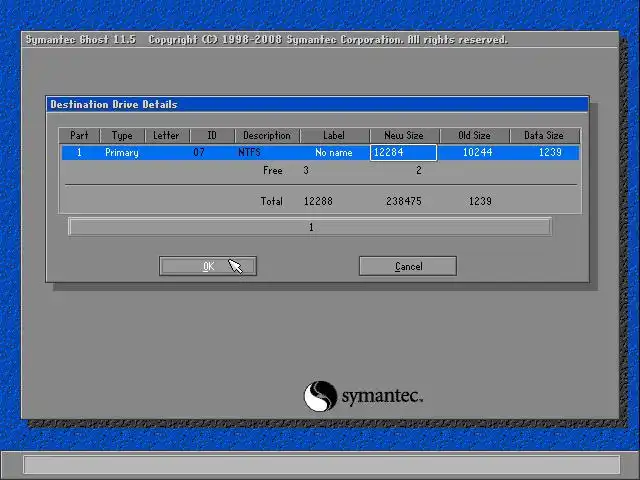
Task: Click the partition layout bar labeled 1
Action: 310,227
